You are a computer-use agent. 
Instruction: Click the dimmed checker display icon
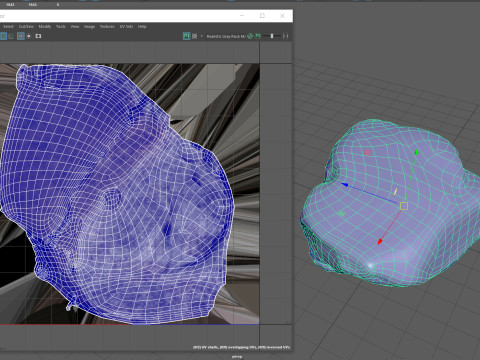click(195, 36)
